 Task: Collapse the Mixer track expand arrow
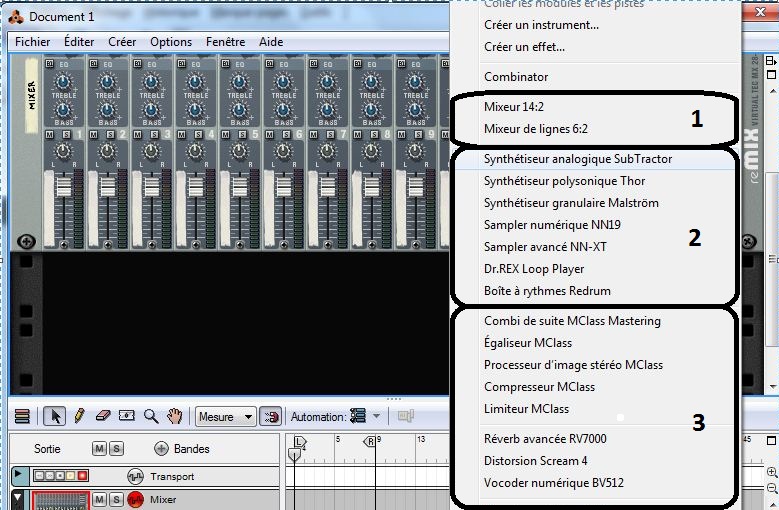(x=19, y=499)
